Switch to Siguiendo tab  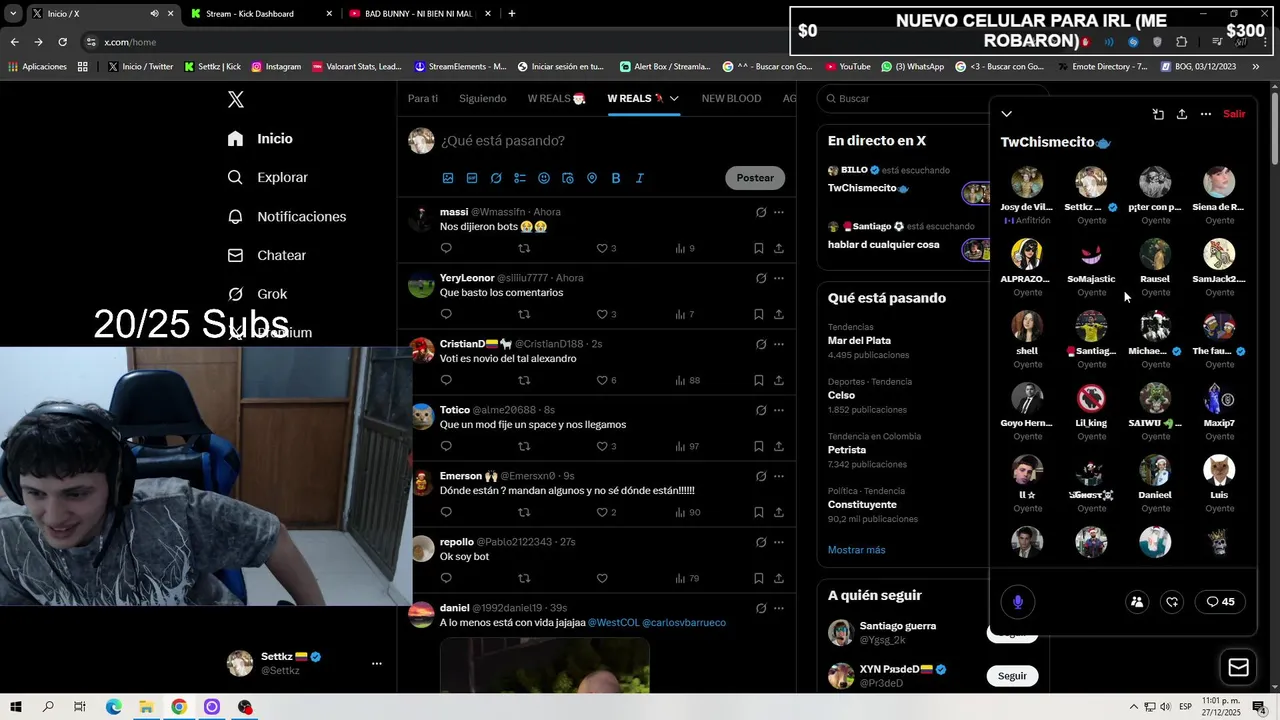pos(482,99)
